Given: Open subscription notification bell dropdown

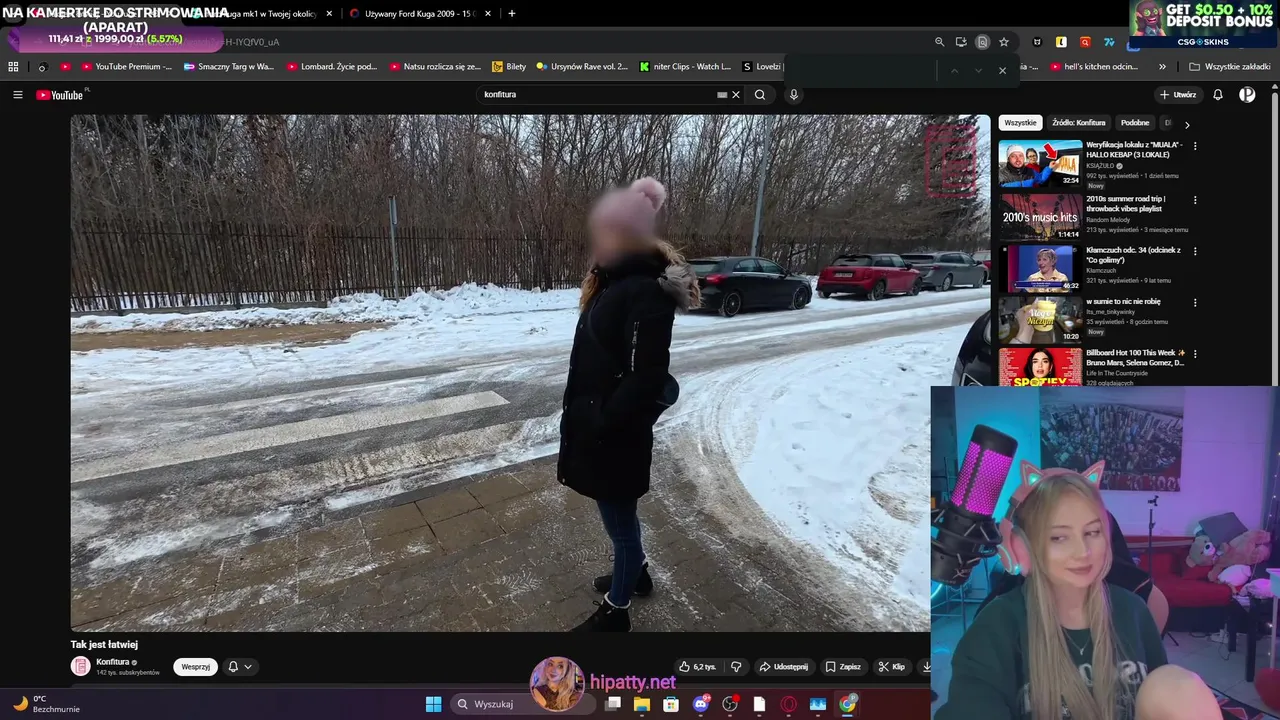Looking at the screenshot, I should (240, 667).
